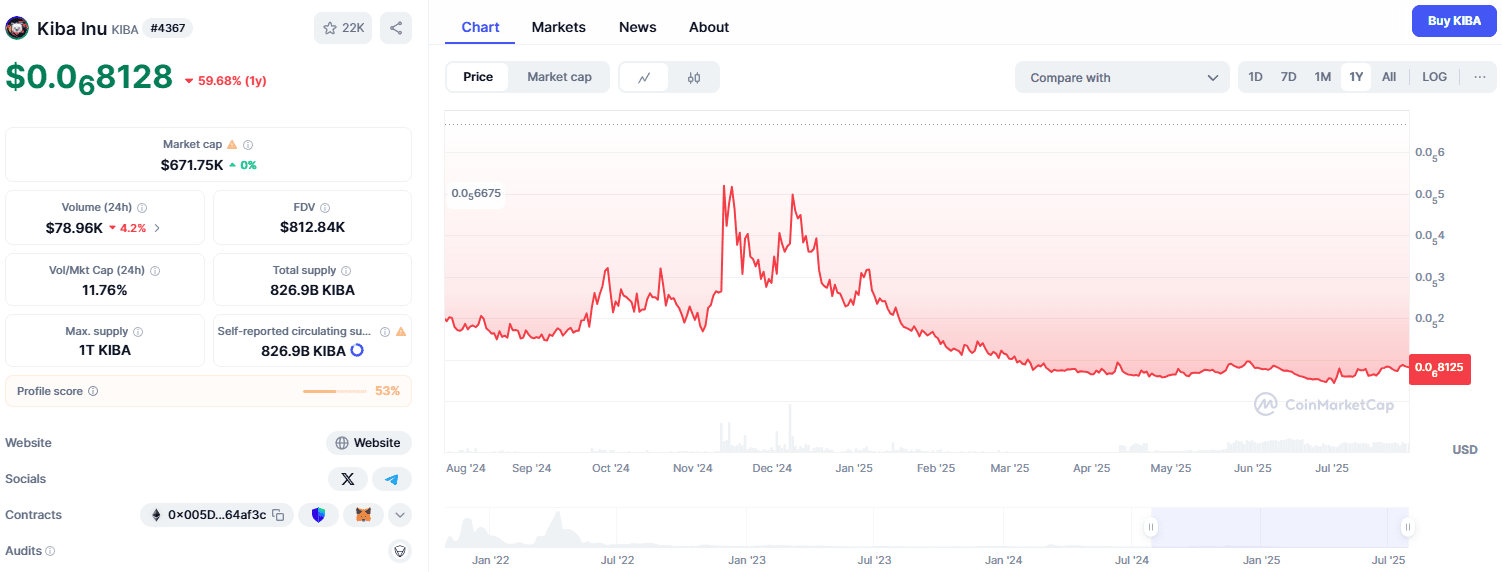Click the 0.0₆8125 current price label
Image resolution: width=1502 pixels, height=572 pixels.
pyautogui.click(x=1439, y=369)
